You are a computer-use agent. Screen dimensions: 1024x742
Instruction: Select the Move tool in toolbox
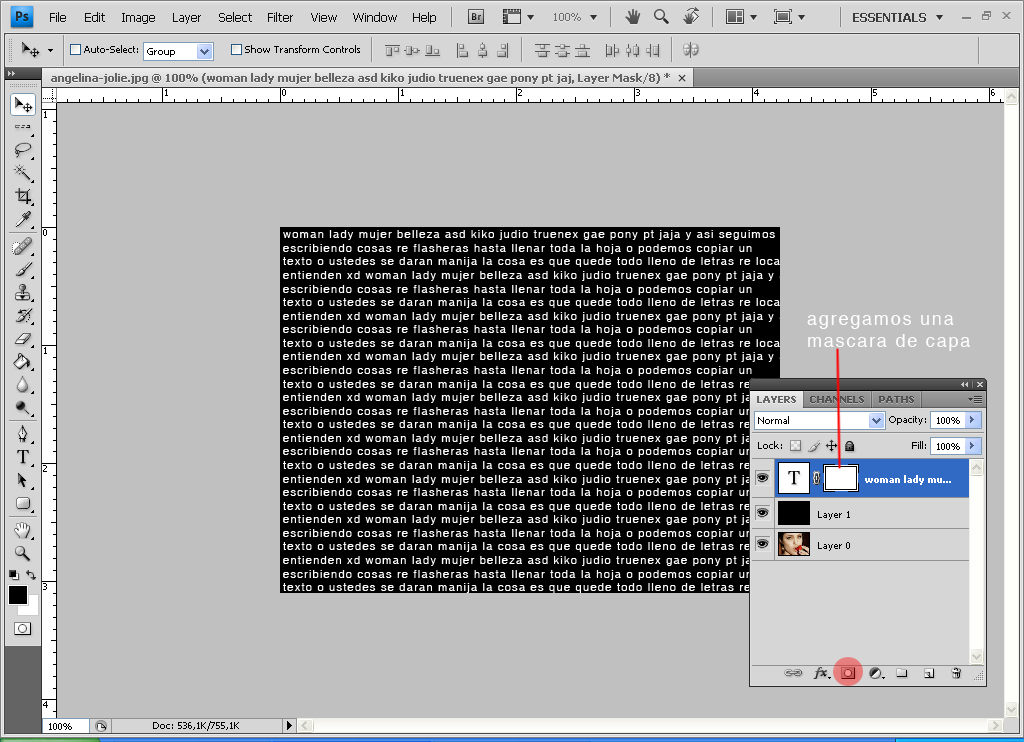point(23,105)
